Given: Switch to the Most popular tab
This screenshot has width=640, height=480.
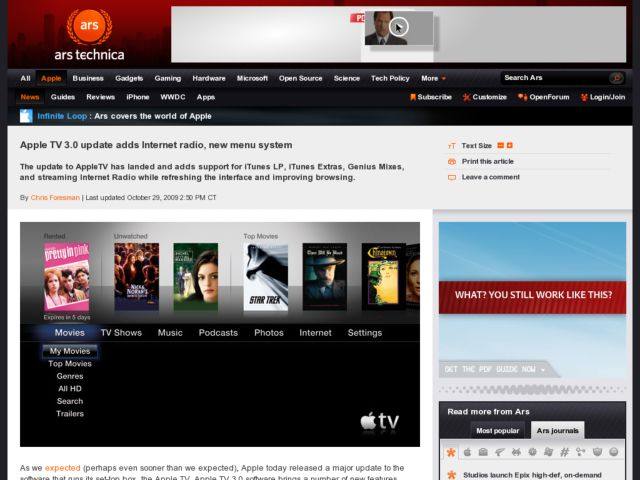Looking at the screenshot, I should [497, 431].
